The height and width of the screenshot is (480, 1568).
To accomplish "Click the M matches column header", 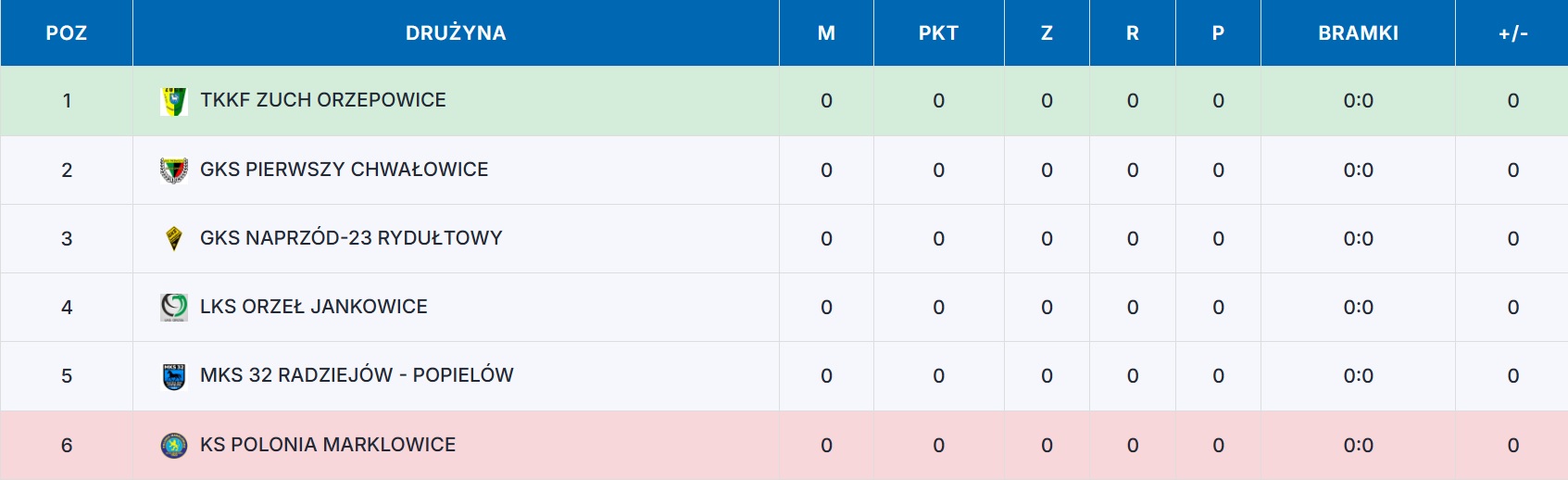I will click(x=826, y=33).
